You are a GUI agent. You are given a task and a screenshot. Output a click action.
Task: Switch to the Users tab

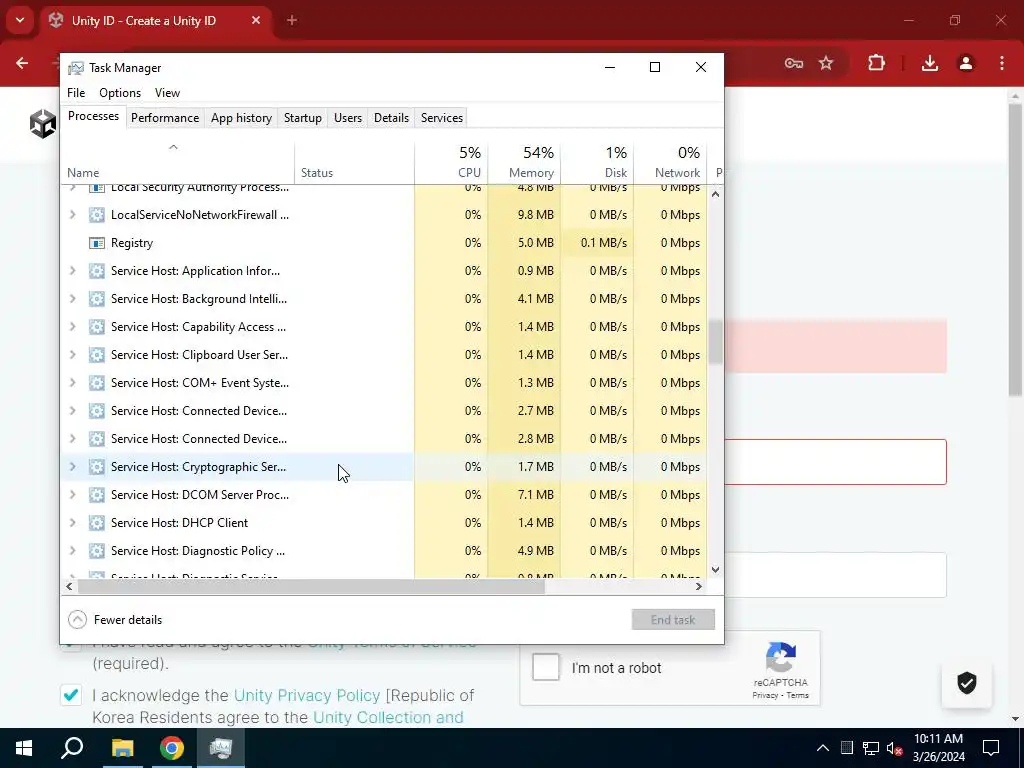tap(347, 118)
